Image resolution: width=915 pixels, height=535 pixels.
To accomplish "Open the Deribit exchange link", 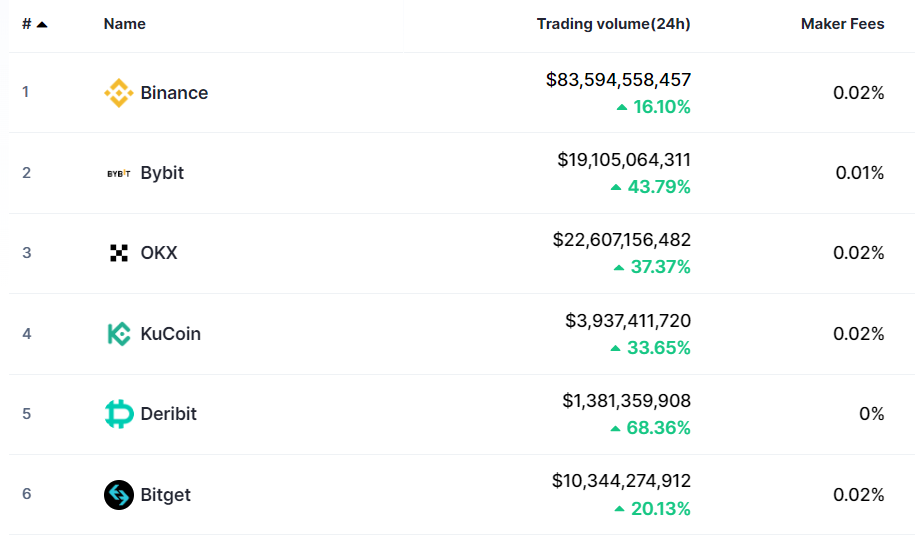I will pos(169,414).
